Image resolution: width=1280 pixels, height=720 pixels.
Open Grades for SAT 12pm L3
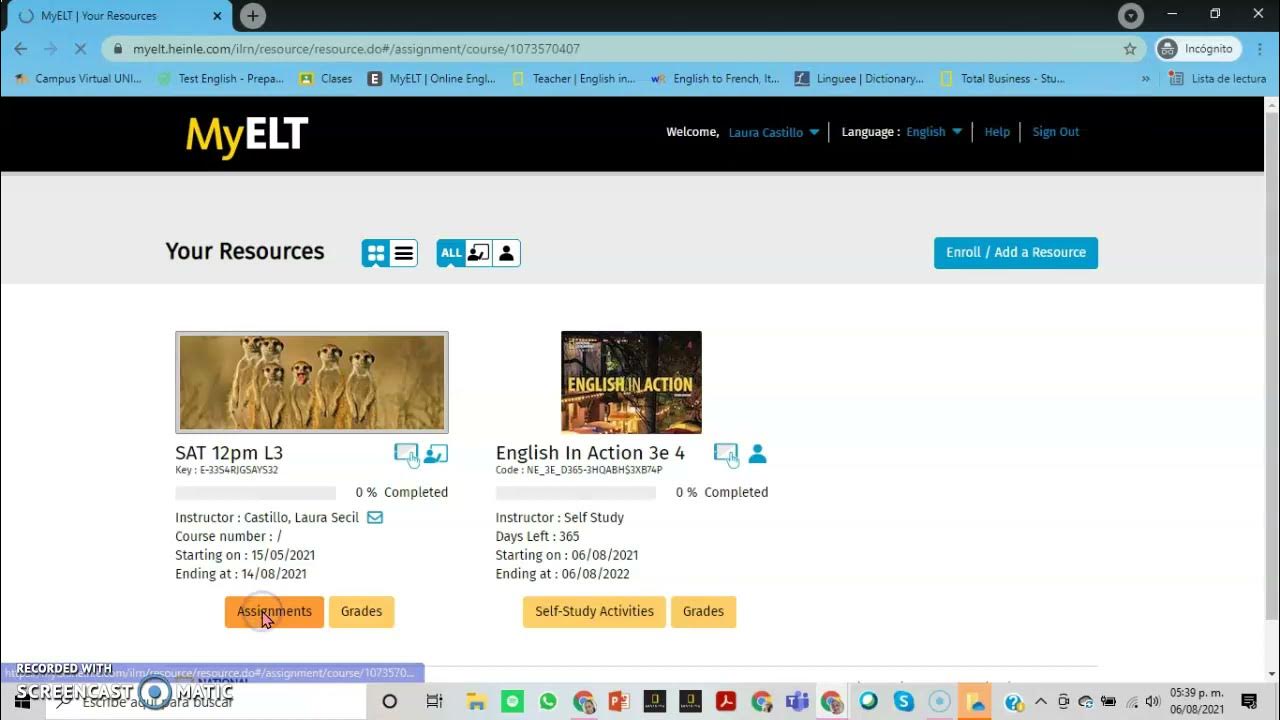[361, 611]
